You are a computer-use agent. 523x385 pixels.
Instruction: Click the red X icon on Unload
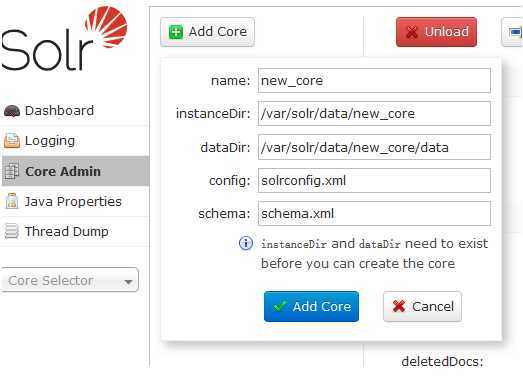click(412, 32)
